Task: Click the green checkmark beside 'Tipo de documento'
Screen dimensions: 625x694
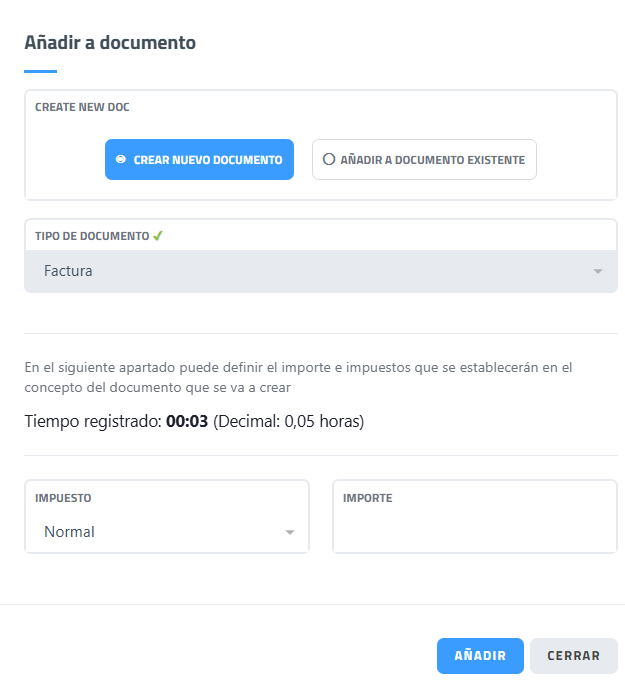Action: [x=157, y=236]
